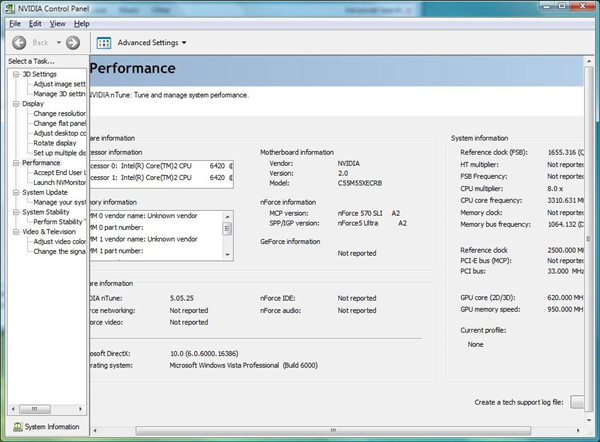Select Rotate display in task tree
The width and height of the screenshot is (600, 442).
54,142
